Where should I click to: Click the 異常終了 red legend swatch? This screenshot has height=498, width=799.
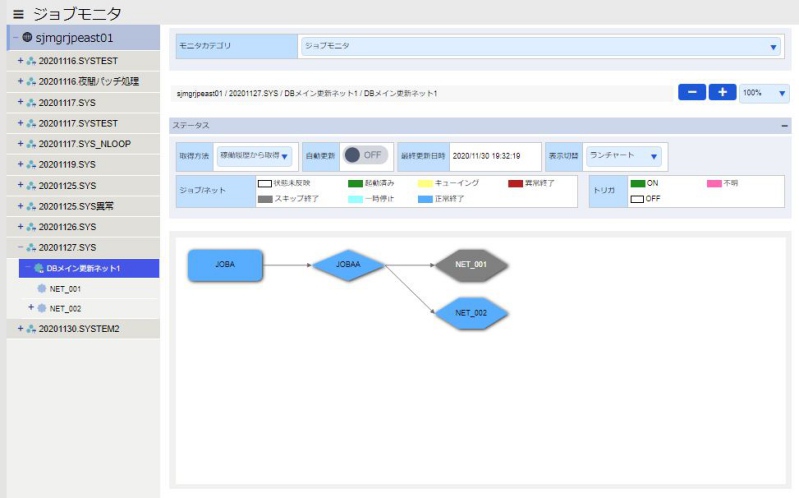coord(515,184)
